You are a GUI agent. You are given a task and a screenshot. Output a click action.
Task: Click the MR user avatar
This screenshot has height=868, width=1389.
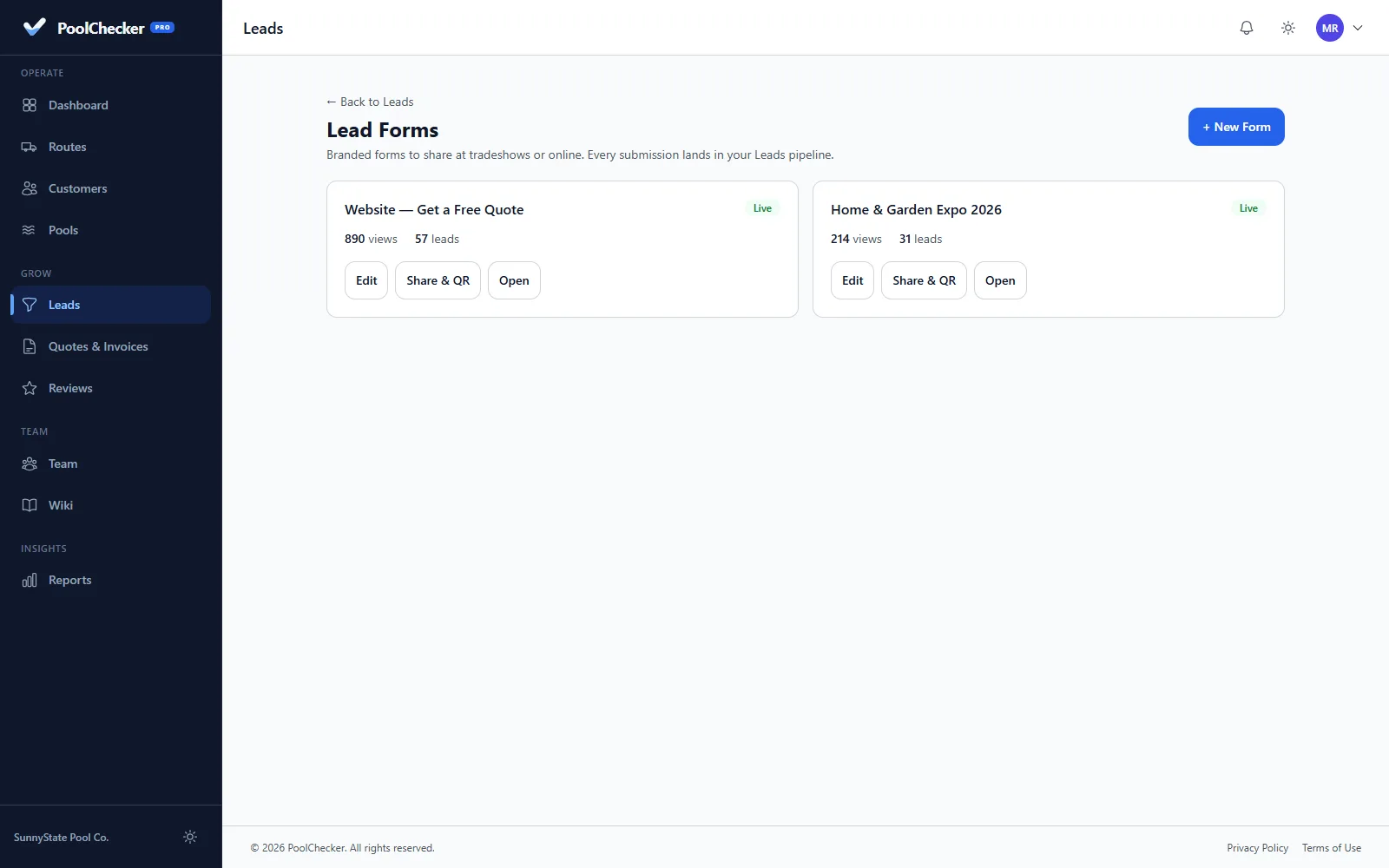click(x=1330, y=28)
